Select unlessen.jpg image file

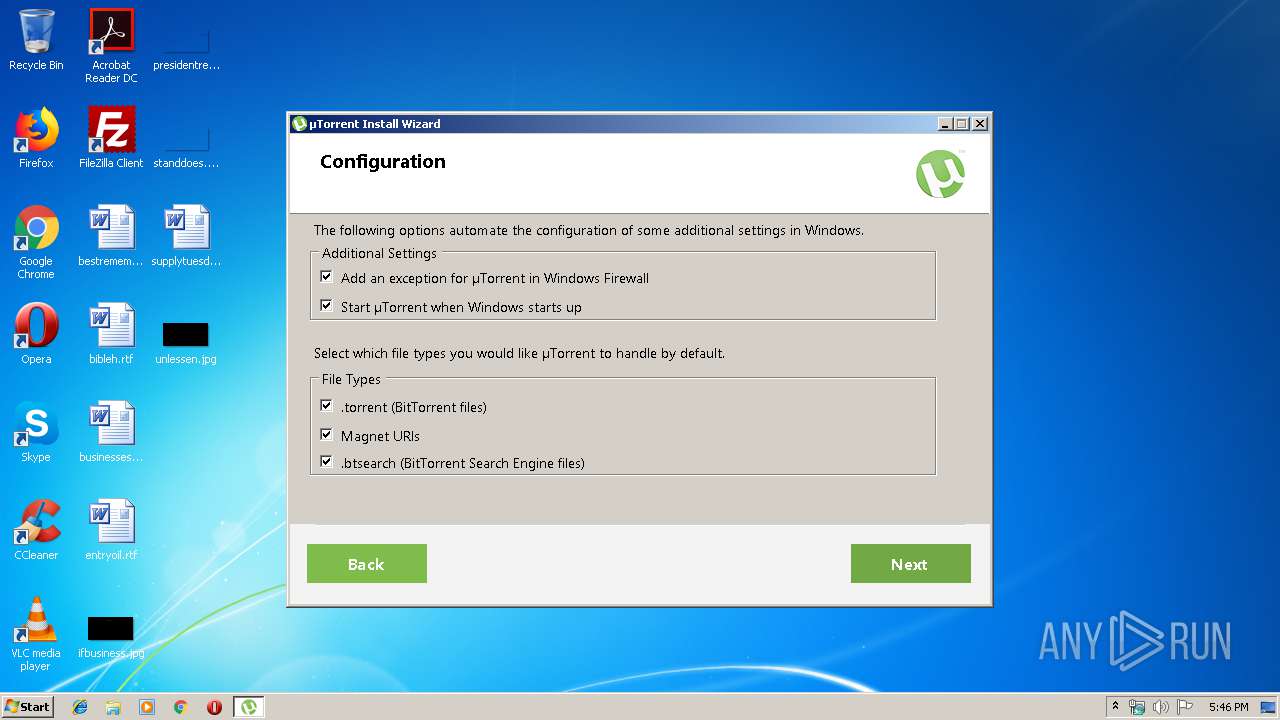[186, 343]
